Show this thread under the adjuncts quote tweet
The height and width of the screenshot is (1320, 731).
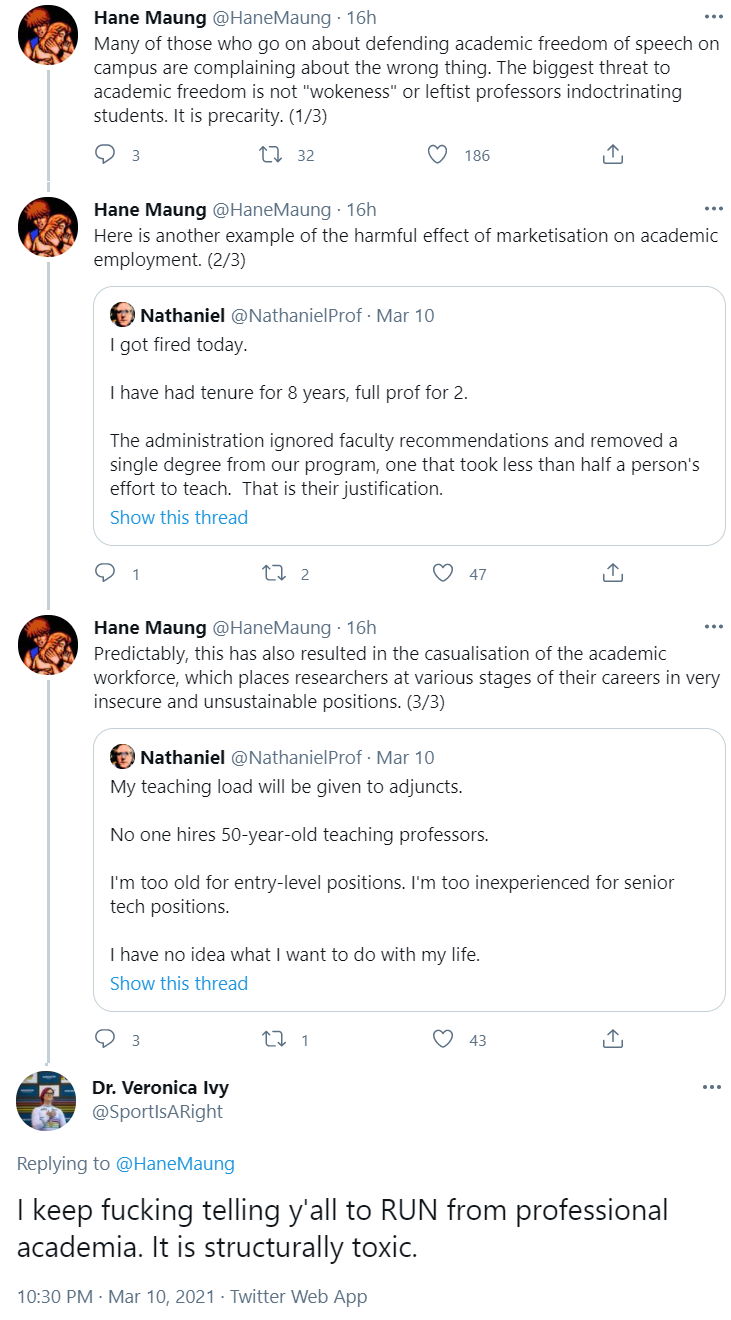179,983
